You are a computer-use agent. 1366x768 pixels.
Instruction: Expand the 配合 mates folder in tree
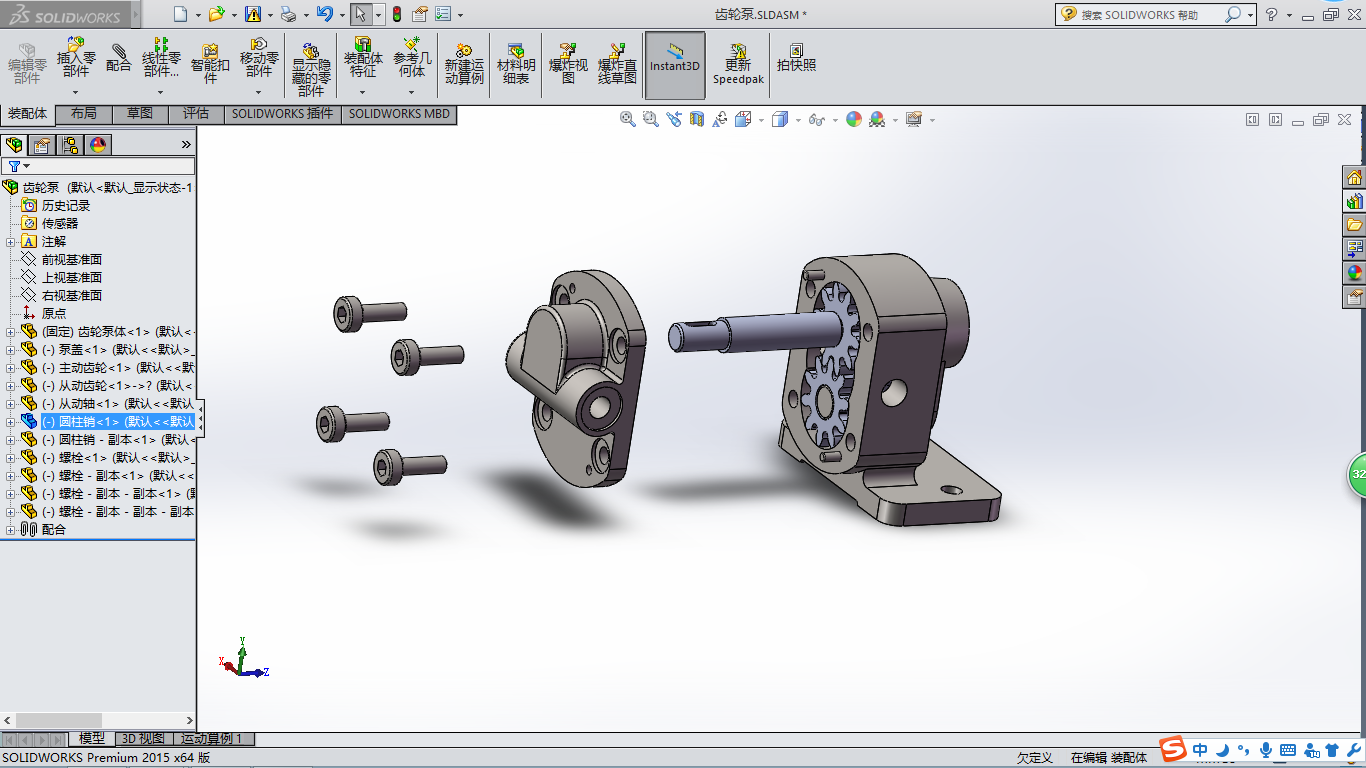click(x=10, y=530)
